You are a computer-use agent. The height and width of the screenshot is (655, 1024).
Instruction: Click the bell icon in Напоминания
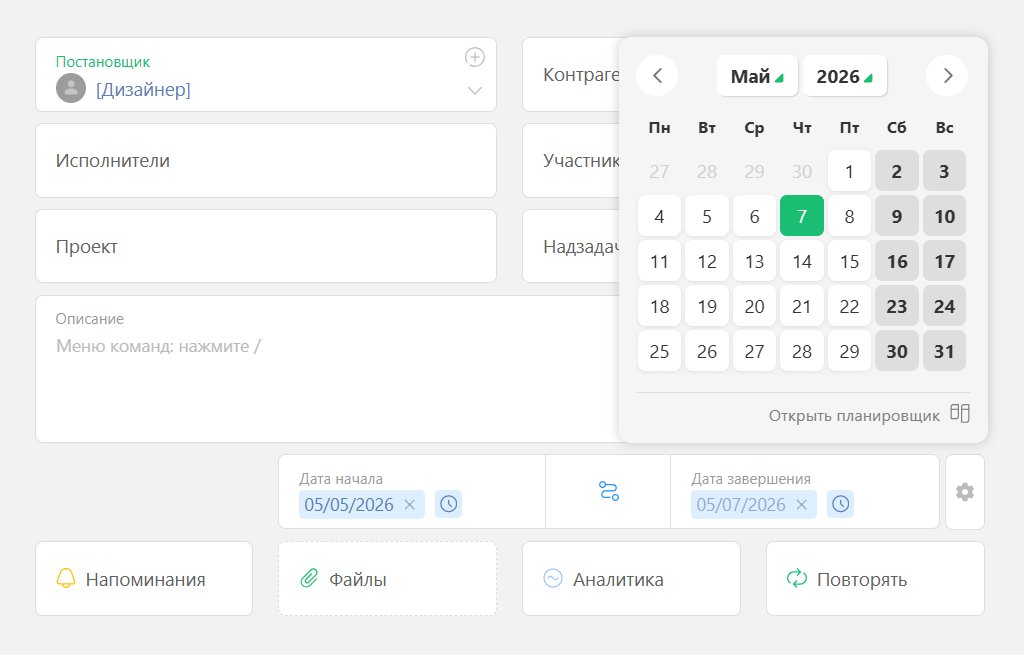point(66,578)
